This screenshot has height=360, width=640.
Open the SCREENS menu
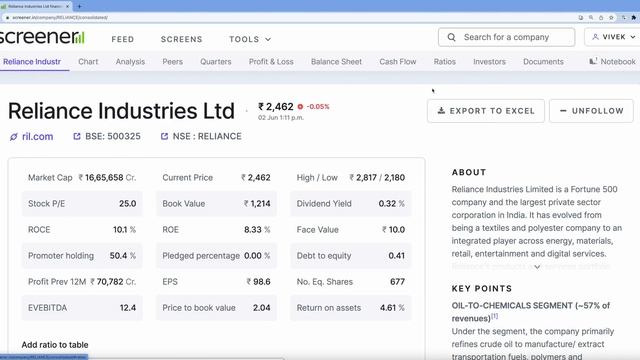[x=182, y=39]
